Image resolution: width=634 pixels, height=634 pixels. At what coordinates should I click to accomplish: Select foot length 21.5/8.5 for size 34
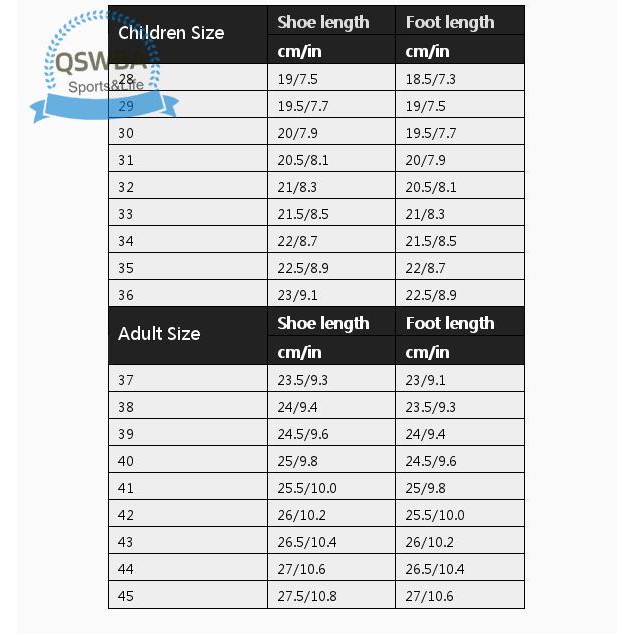(431, 241)
